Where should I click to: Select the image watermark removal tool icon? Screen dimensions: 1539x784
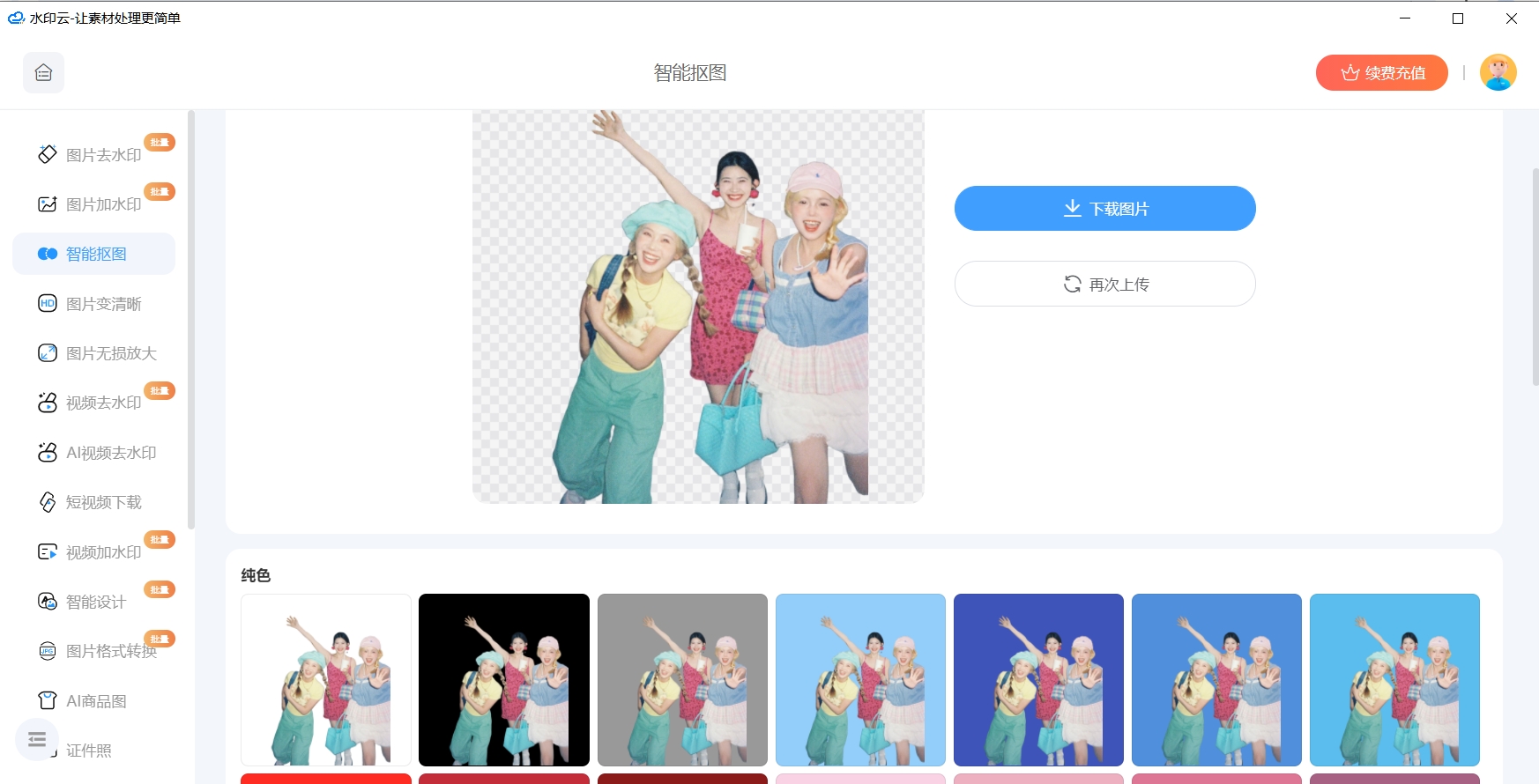[x=48, y=154]
